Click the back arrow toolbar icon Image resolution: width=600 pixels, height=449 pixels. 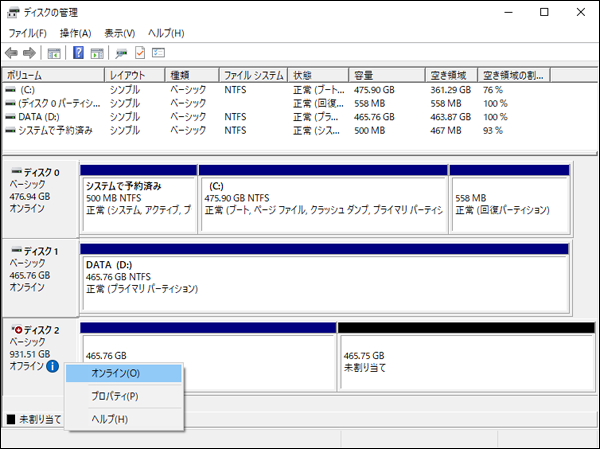tap(11, 53)
